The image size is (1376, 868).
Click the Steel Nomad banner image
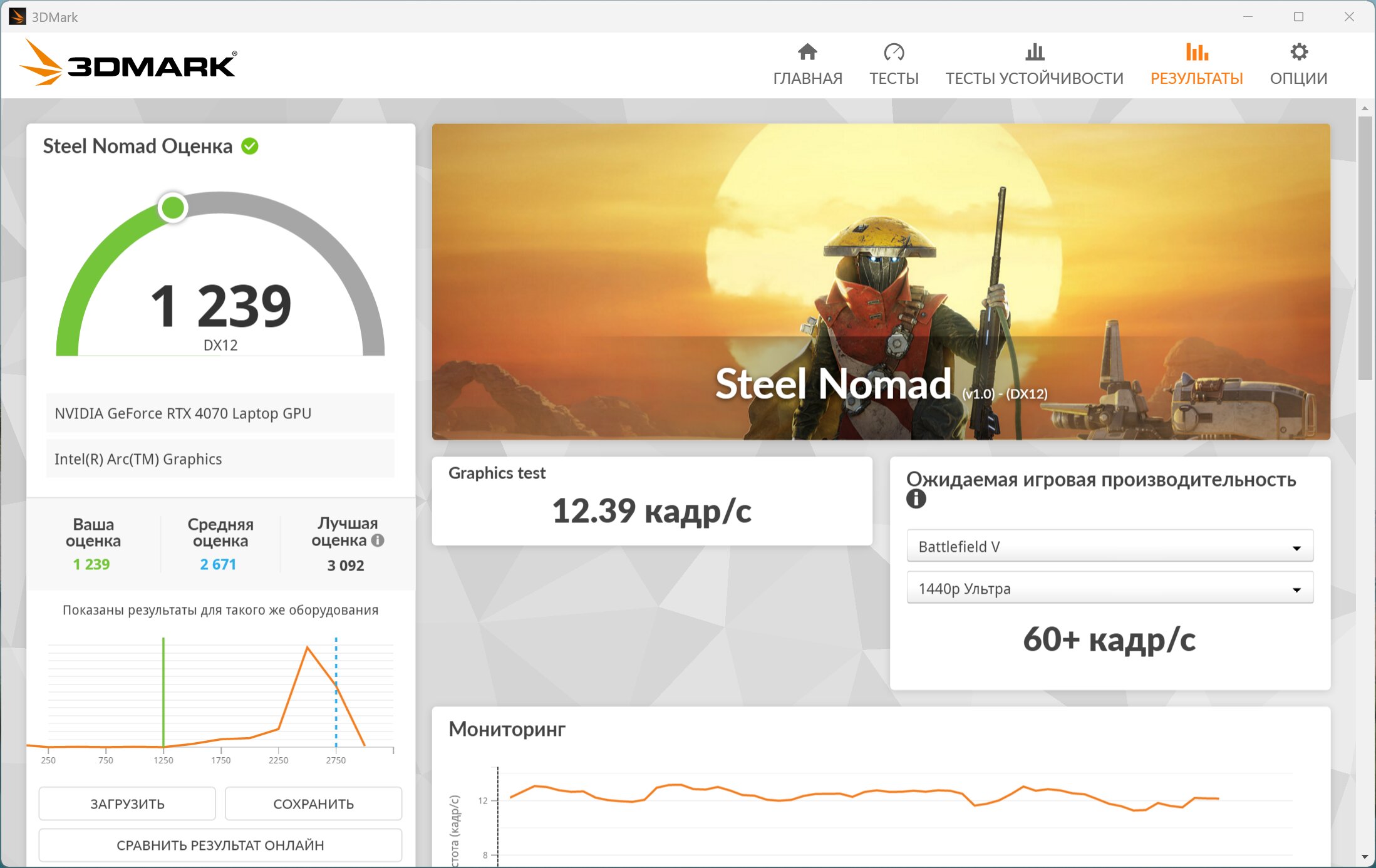coord(881,281)
